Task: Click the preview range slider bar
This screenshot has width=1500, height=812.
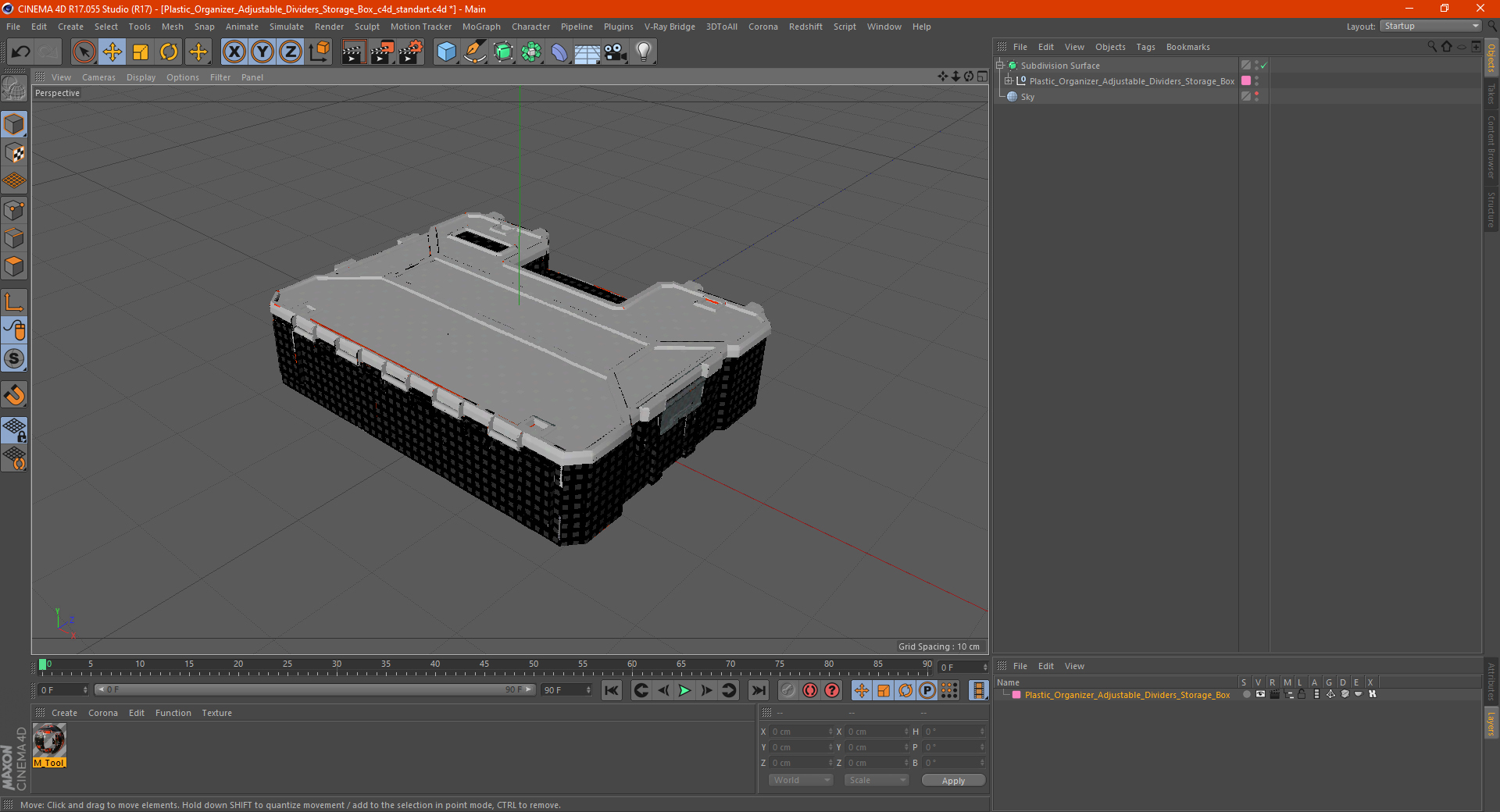Action: (x=315, y=689)
